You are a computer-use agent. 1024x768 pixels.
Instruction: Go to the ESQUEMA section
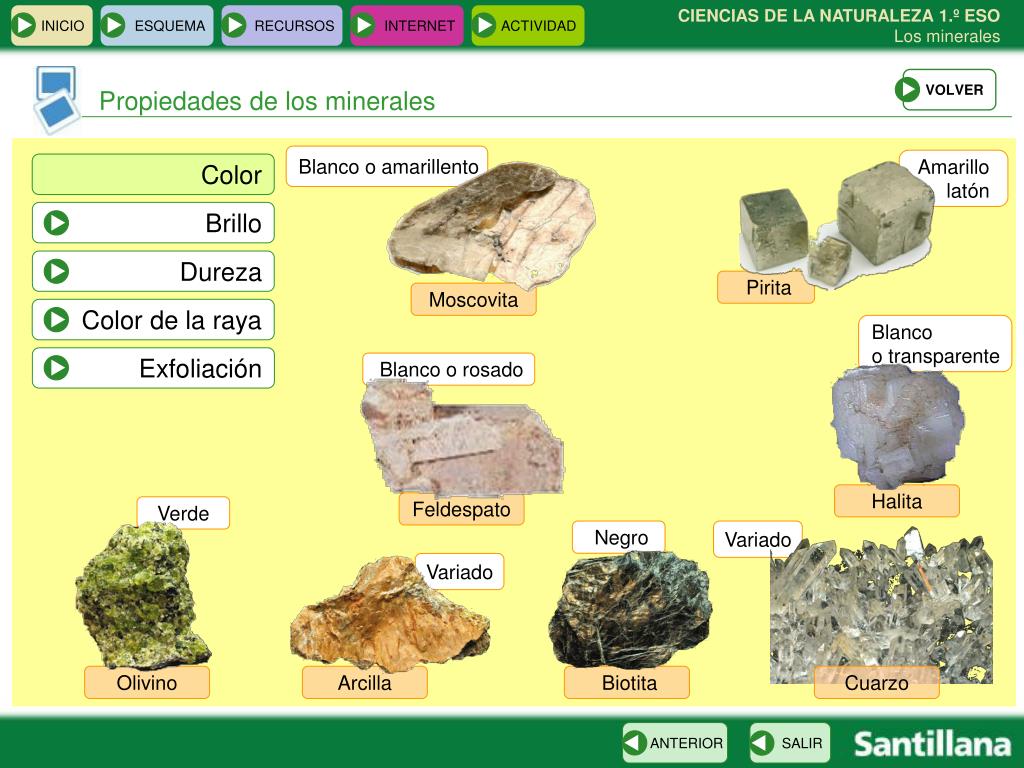pyautogui.click(x=157, y=25)
